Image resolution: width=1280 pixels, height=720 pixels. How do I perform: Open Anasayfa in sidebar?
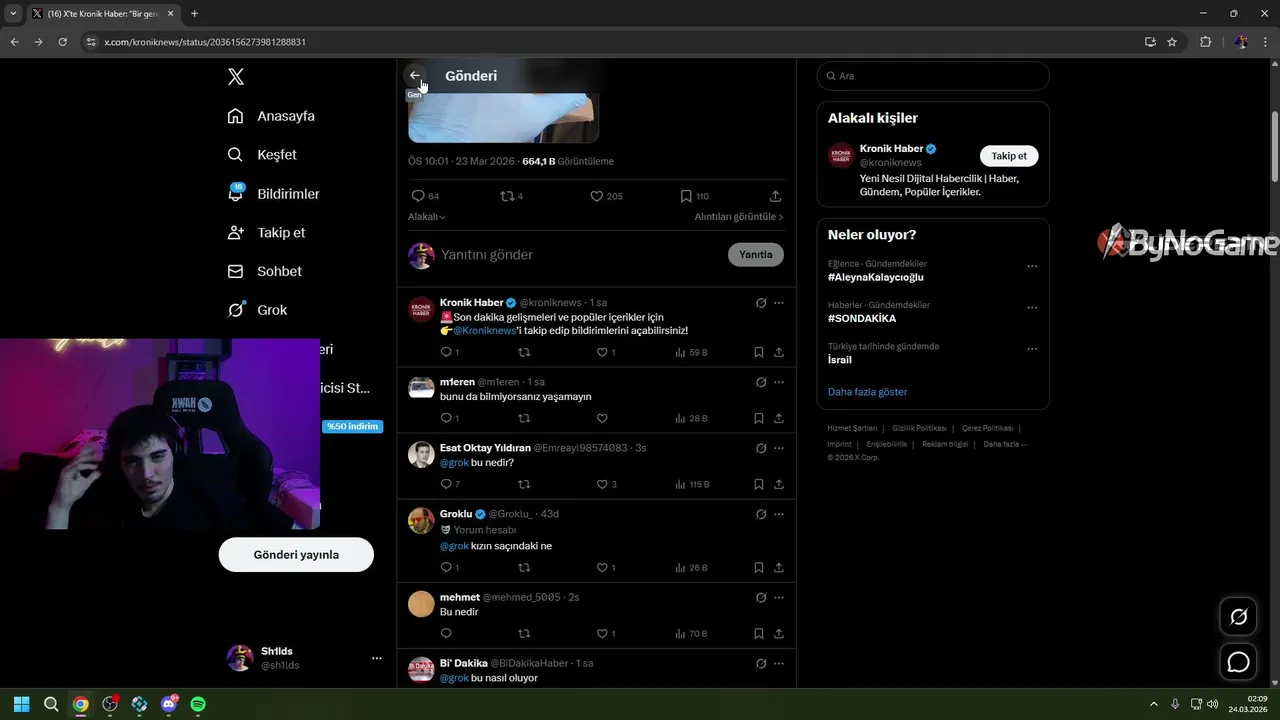[x=271, y=116]
